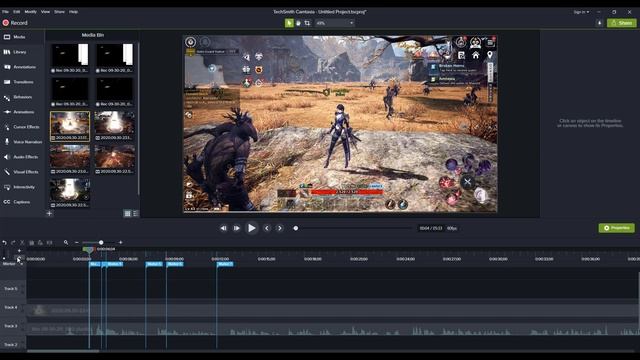Click the plus Import Media button
640x360 pixels.
tap(49, 213)
